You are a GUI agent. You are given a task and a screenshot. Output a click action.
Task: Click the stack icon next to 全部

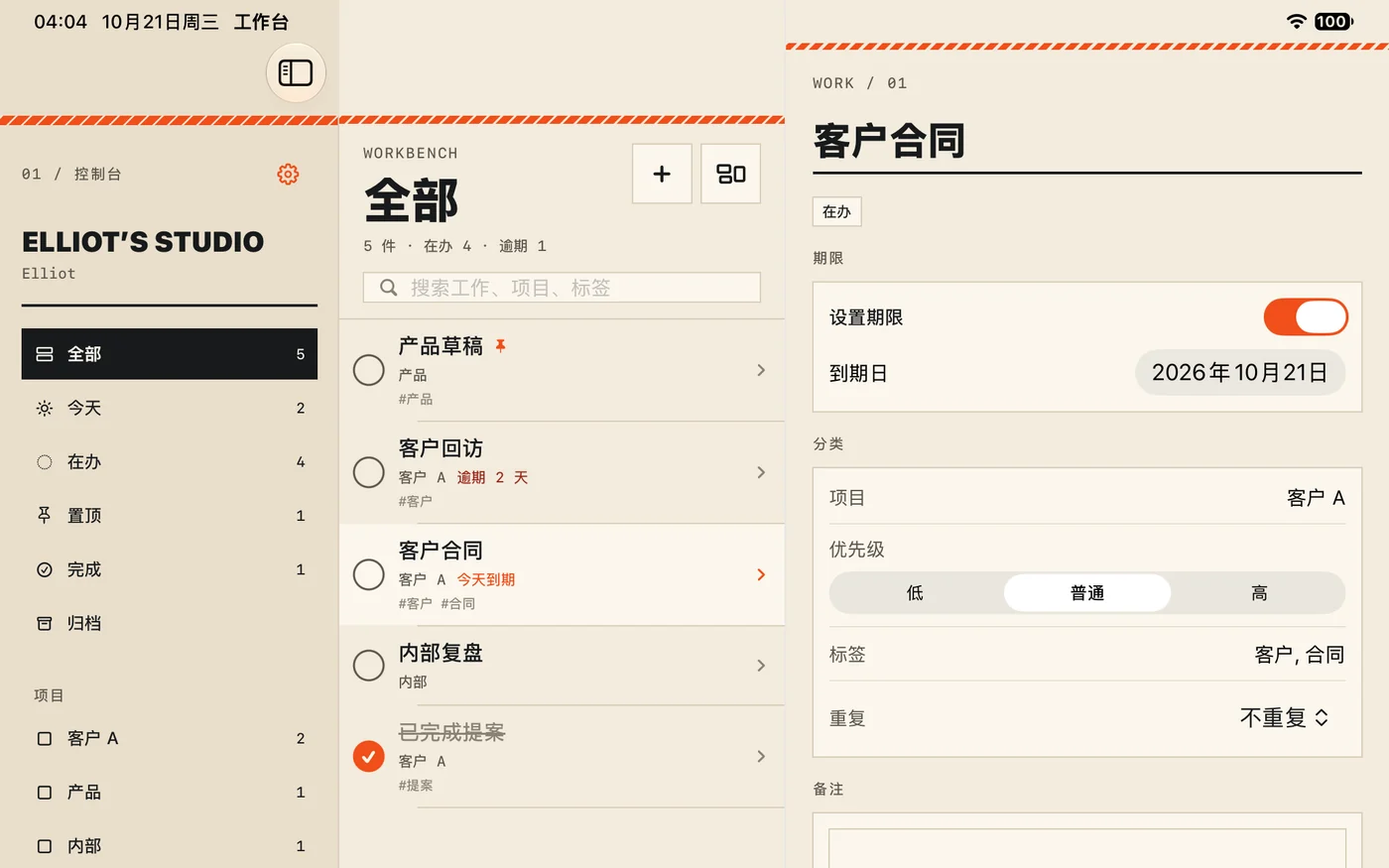[x=45, y=354]
